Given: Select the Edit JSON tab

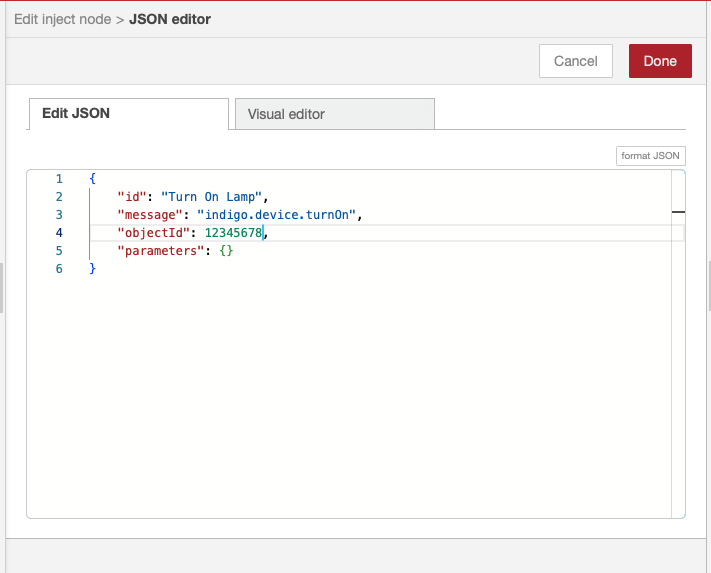Looking at the screenshot, I should point(129,113).
